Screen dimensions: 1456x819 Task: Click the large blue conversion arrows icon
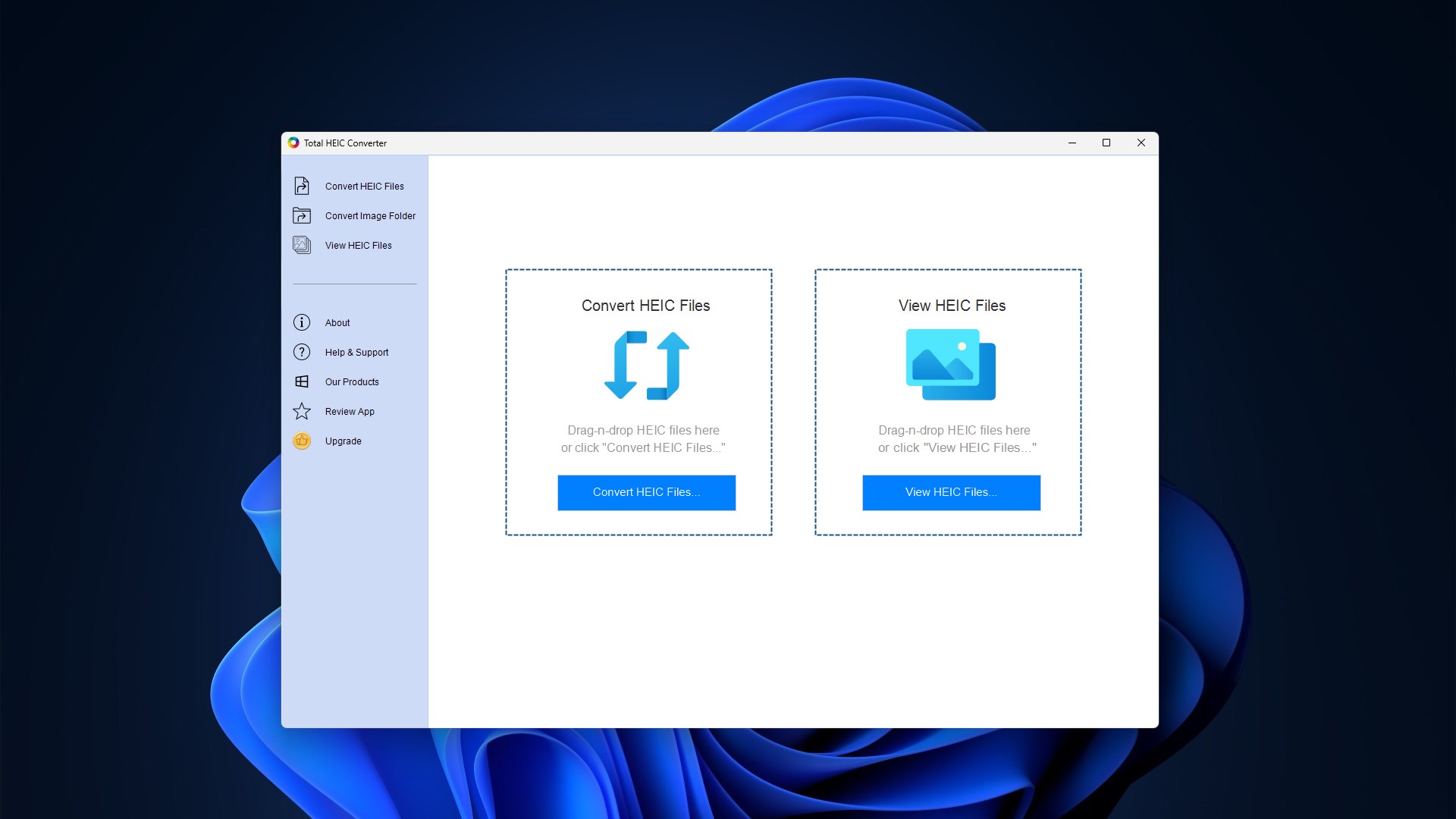(x=646, y=365)
